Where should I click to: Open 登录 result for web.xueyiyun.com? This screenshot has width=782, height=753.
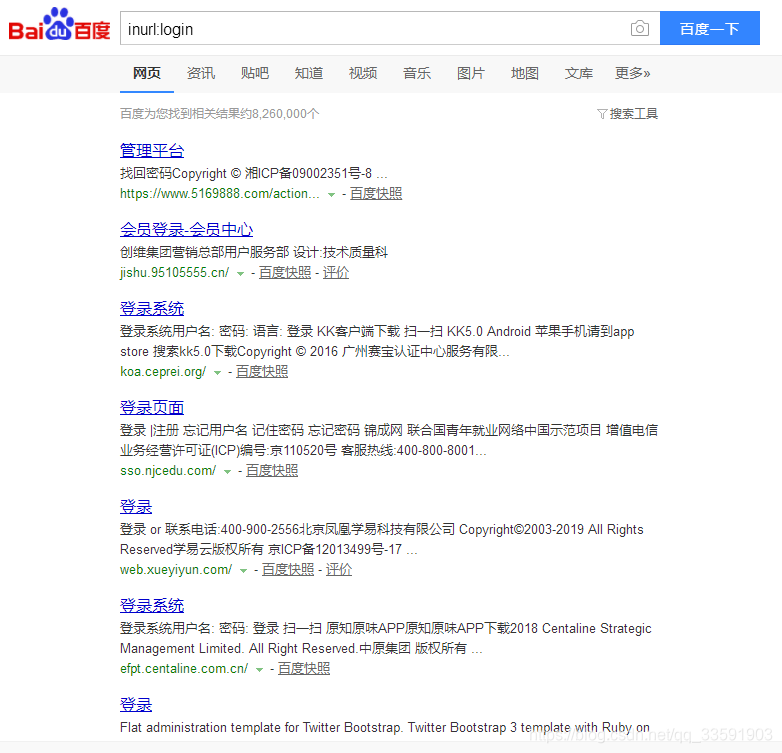136,507
